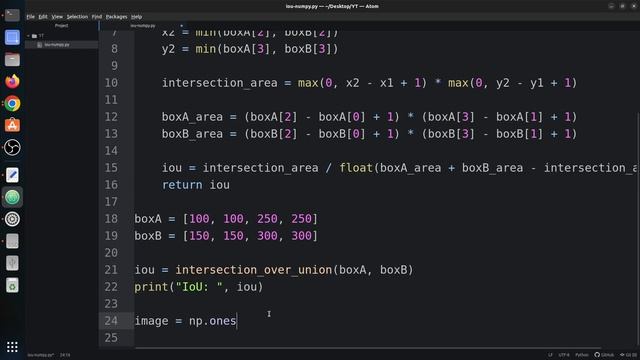Click line number 24 in the gutter
The image size is (640, 360).
(111, 321)
